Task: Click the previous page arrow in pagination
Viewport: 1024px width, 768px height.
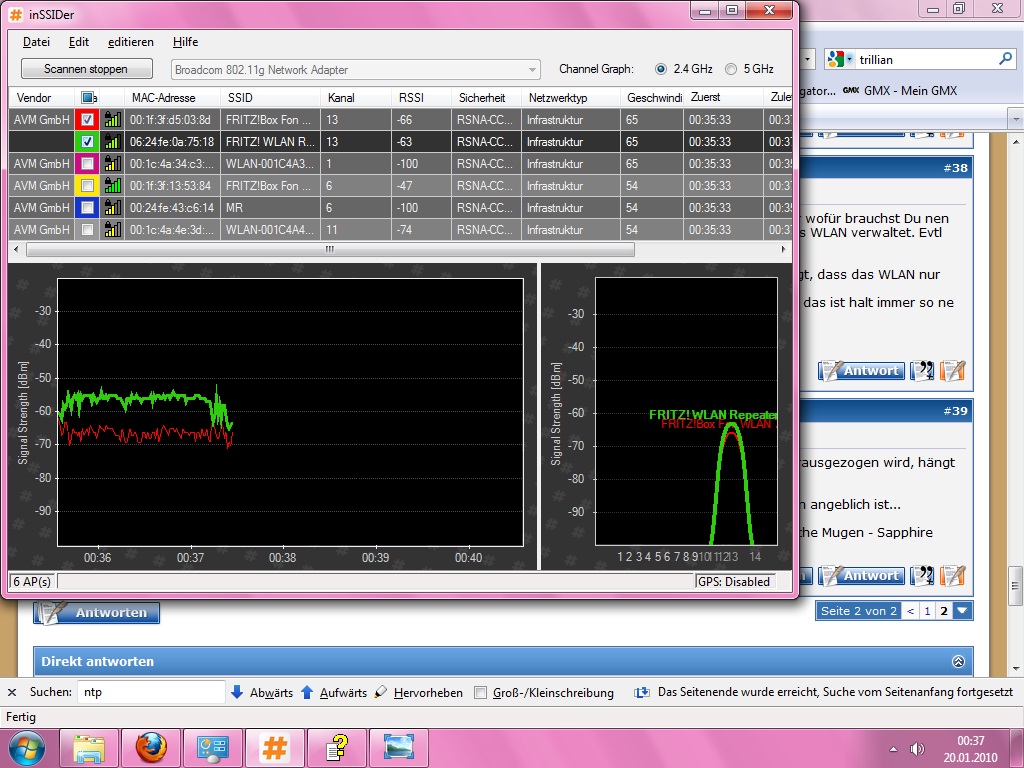Action: coord(911,611)
